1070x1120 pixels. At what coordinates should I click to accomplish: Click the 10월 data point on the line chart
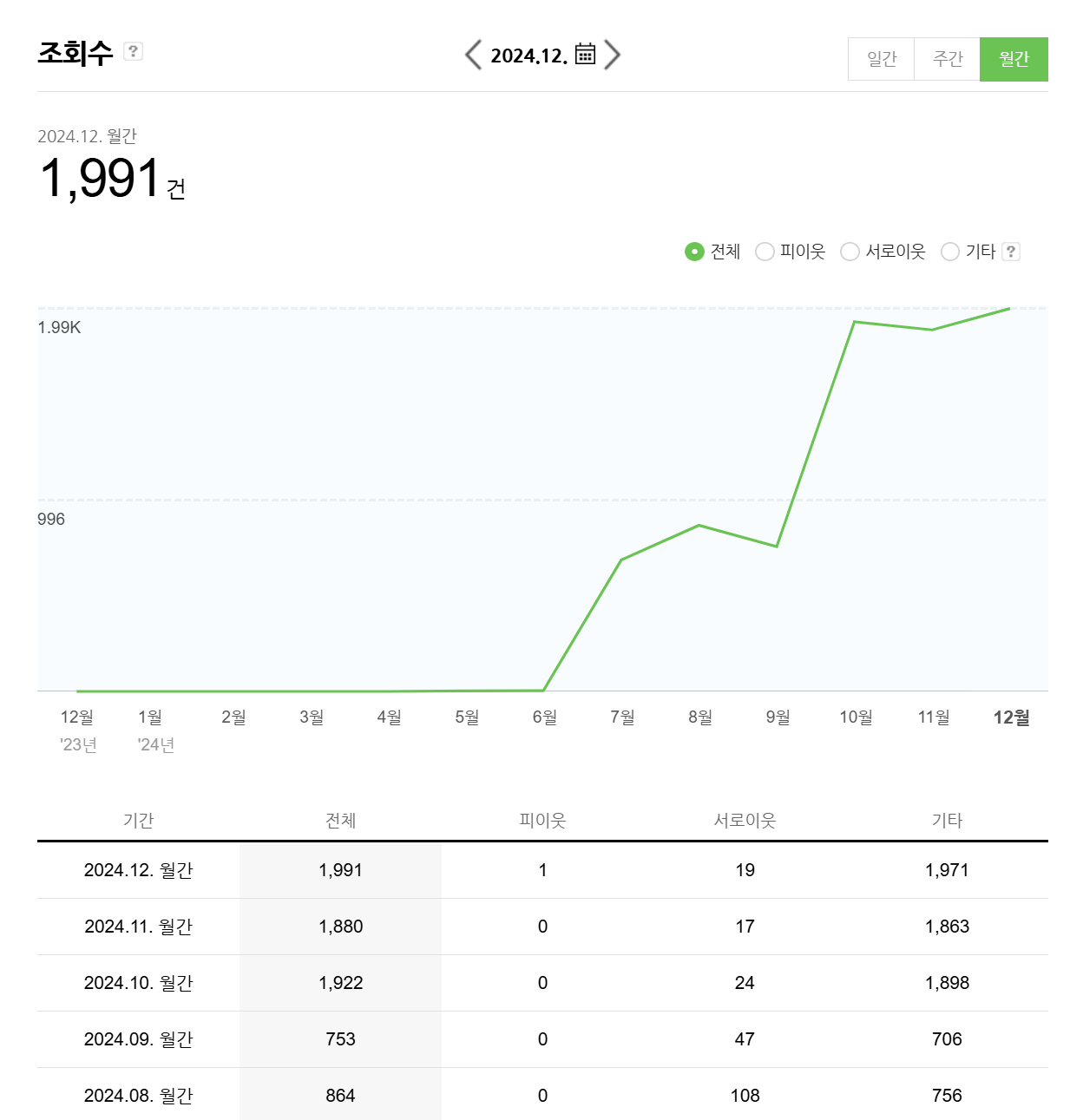click(856, 322)
